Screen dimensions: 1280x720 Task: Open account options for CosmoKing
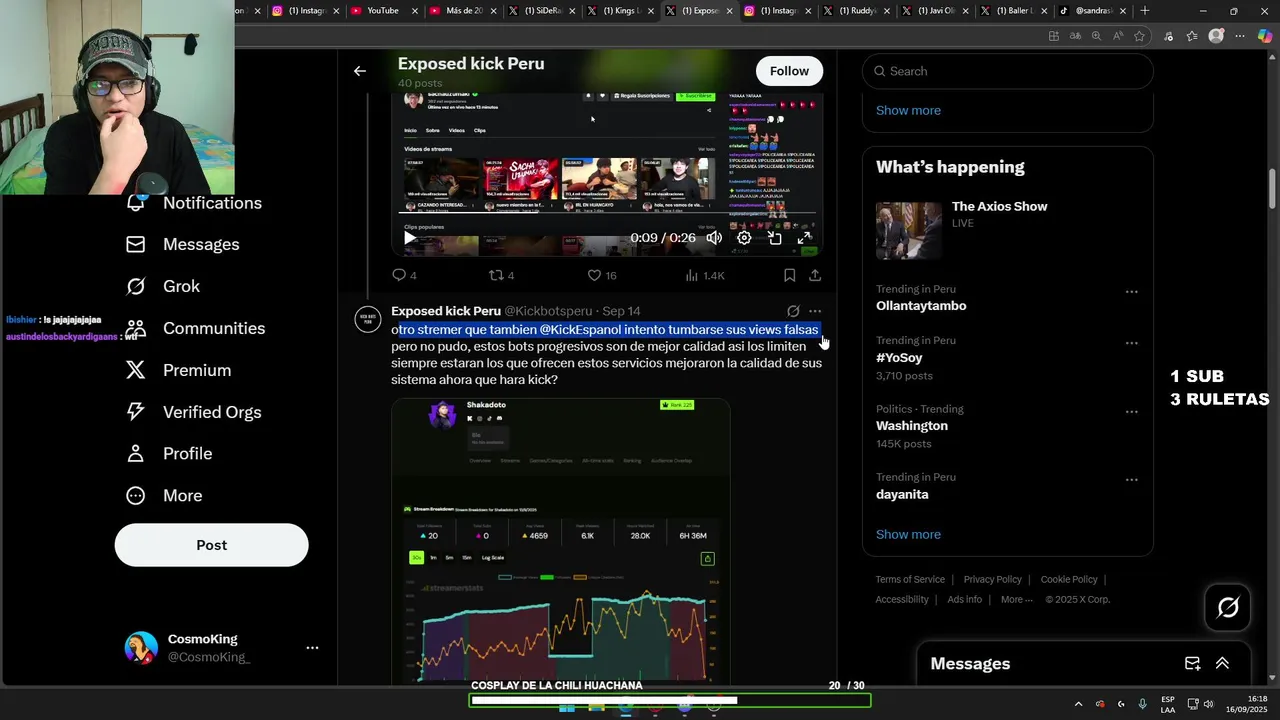312,648
